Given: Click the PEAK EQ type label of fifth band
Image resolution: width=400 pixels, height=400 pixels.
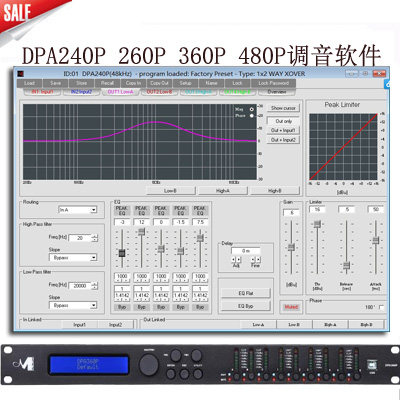Looking at the screenshot, I should tap(200, 210).
